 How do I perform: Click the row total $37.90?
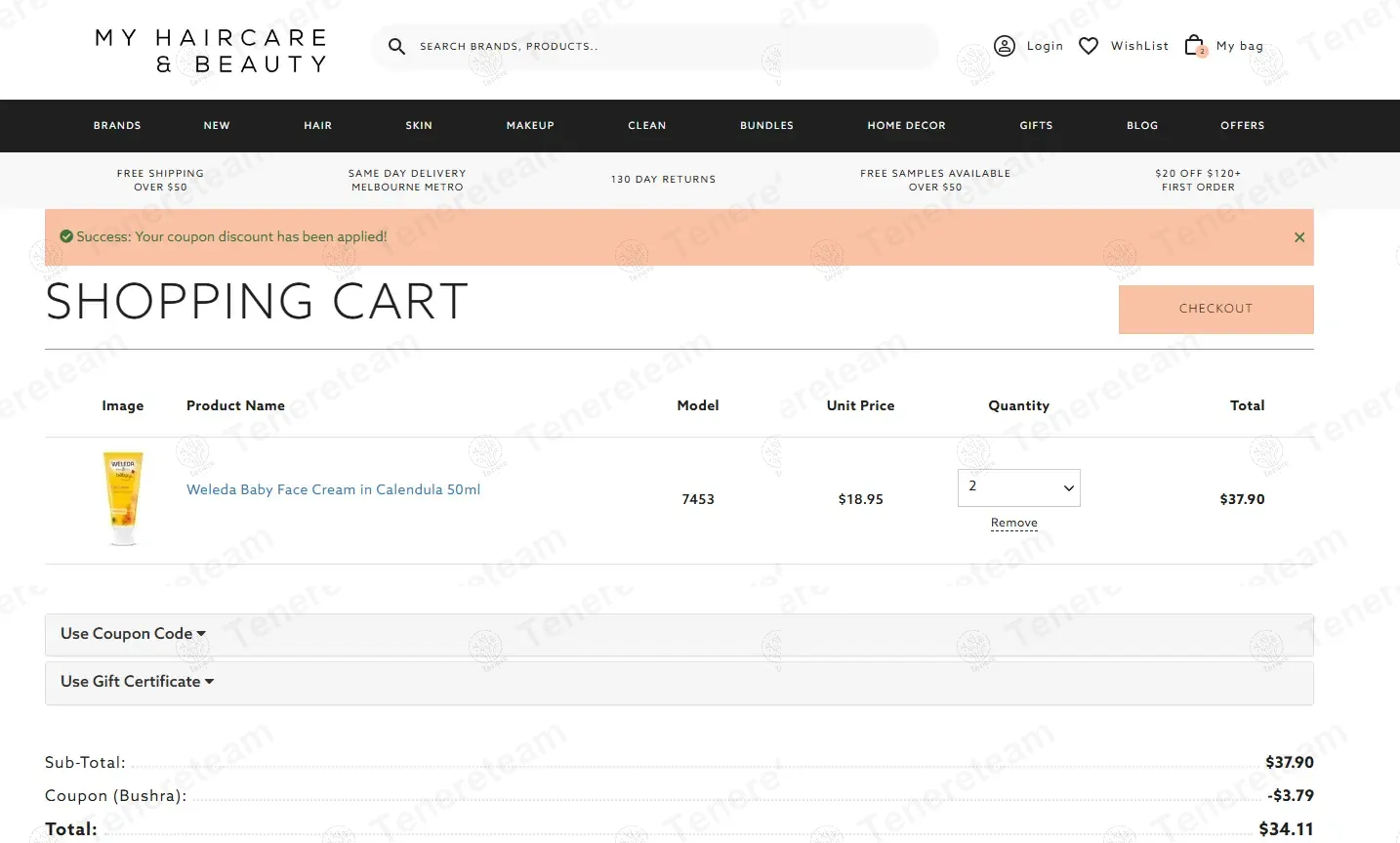(1242, 499)
